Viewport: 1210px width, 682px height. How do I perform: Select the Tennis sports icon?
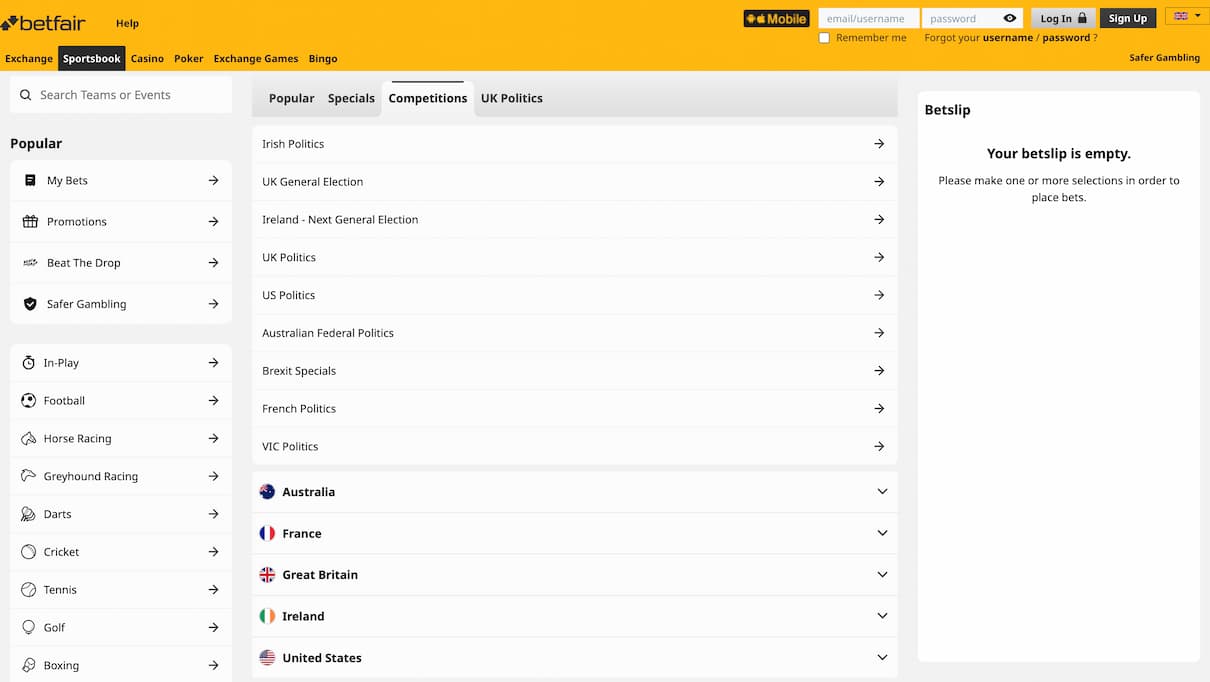(29, 589)
